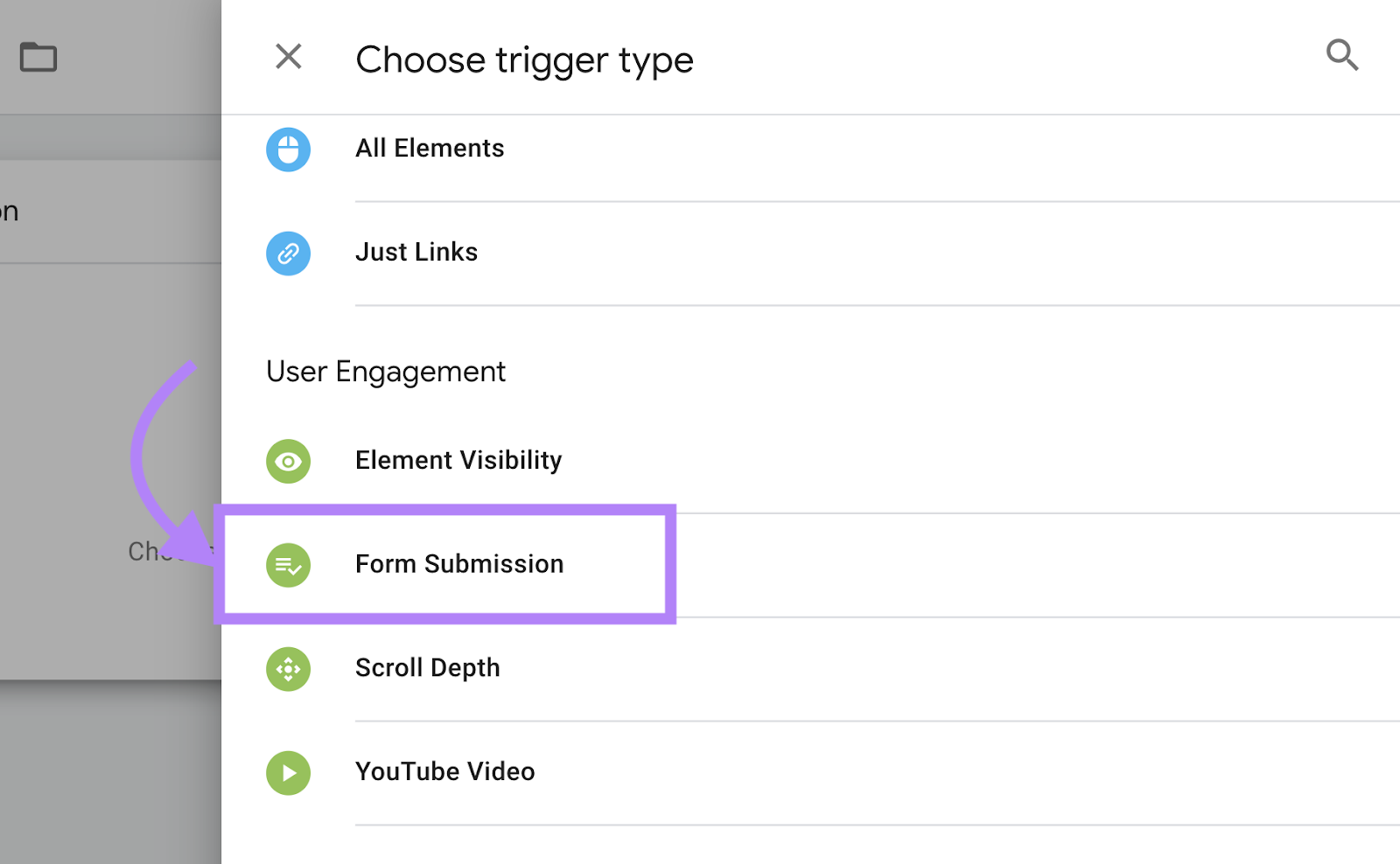Click the Choose trigger type title text

(523, 59)
